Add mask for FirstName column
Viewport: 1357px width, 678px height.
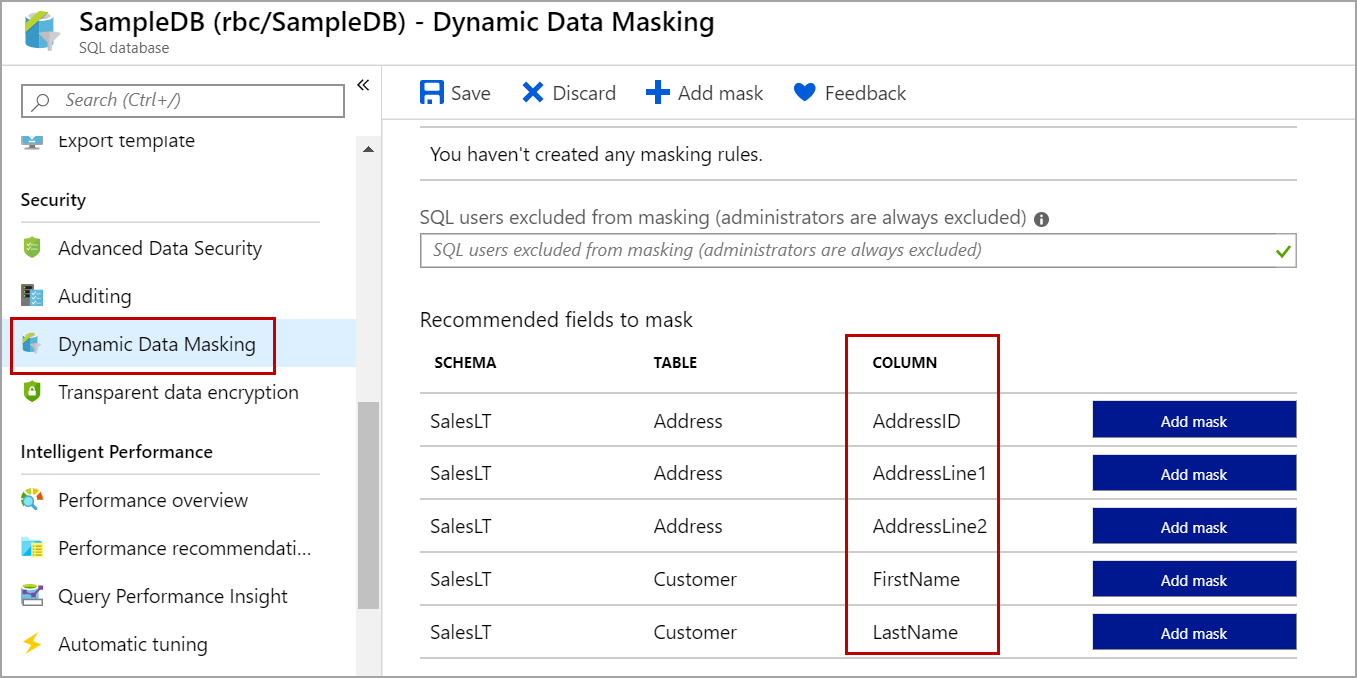[1194, 580]
